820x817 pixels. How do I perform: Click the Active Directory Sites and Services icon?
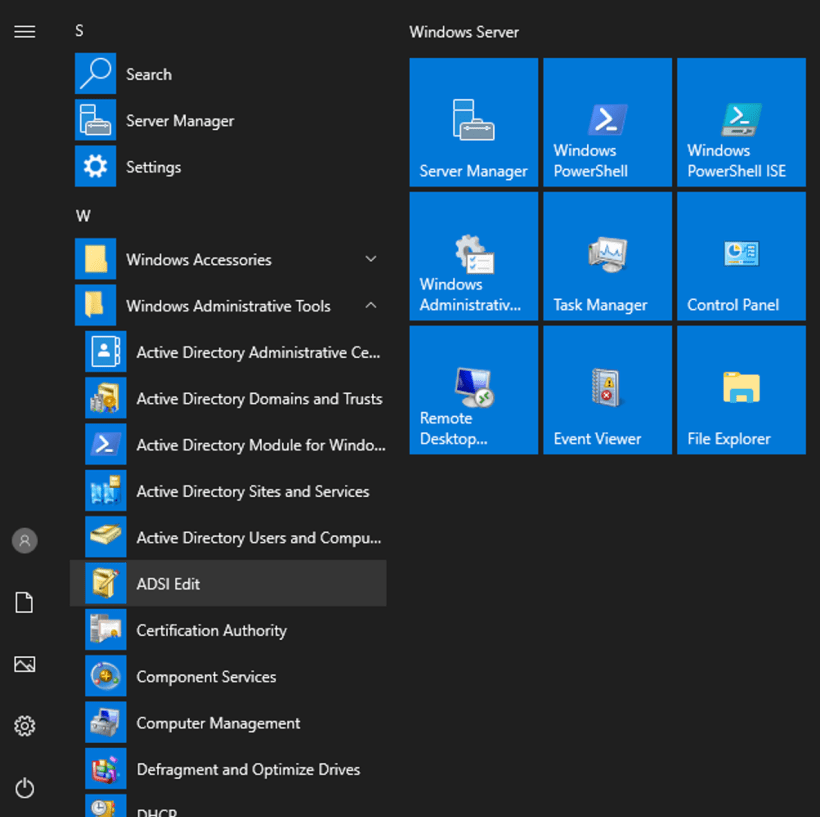[x=106, y=491]
